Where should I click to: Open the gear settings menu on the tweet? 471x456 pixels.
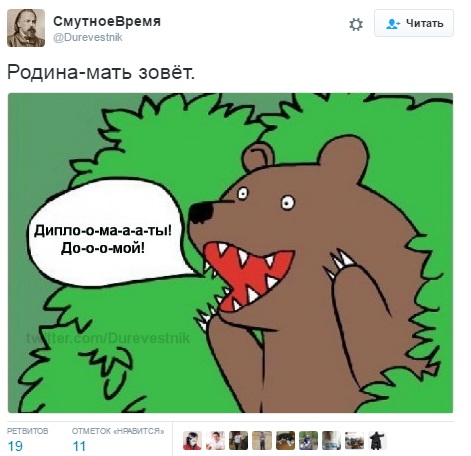point(356,24)
